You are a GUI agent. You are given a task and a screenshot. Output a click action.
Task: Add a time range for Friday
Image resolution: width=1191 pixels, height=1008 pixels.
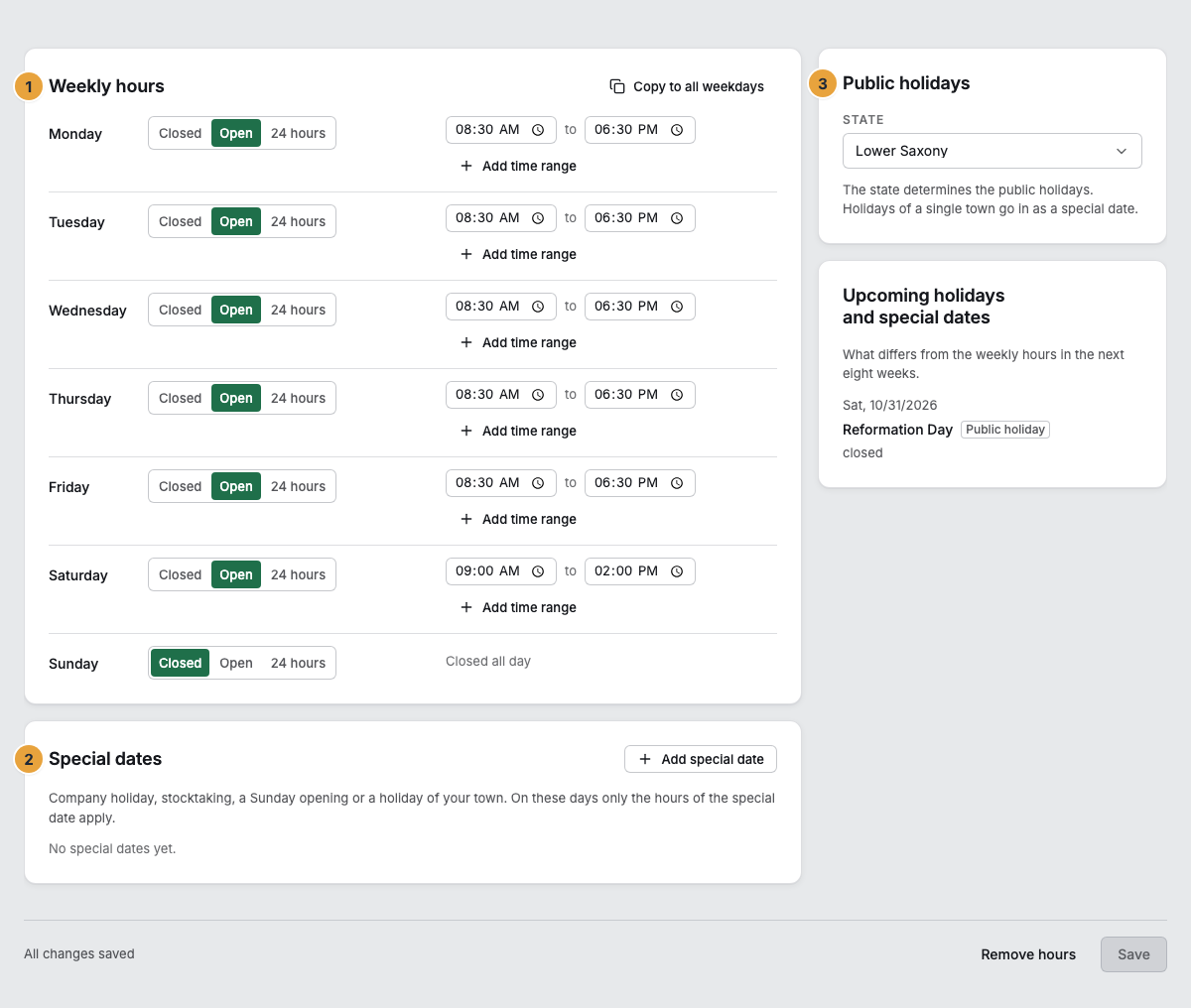pyautogui.click(x=518, y=519)
